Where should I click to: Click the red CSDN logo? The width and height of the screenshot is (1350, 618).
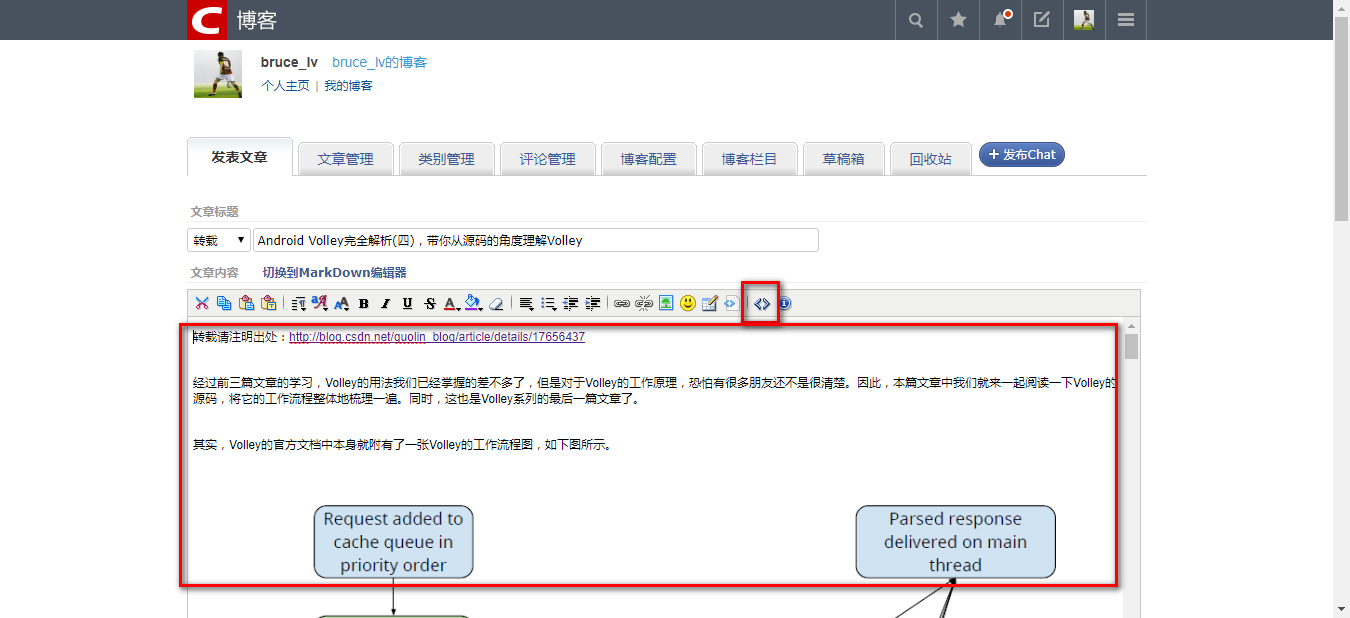(x=207, y=20)
